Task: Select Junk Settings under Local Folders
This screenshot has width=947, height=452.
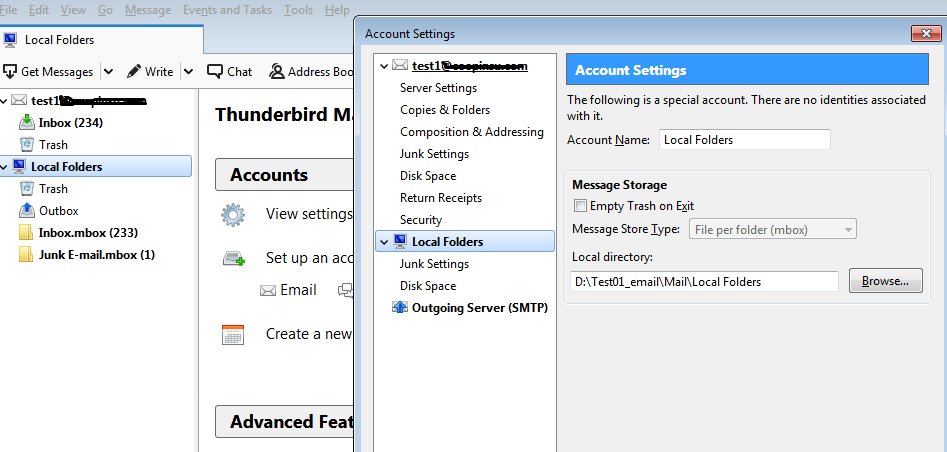Action: tap(434, 264)
